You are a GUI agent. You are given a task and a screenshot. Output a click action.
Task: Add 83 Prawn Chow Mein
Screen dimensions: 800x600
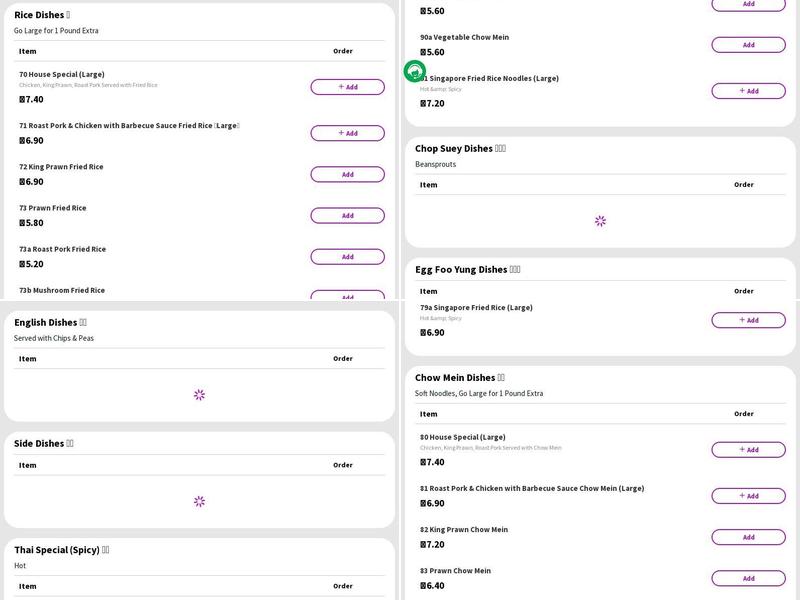748,578
